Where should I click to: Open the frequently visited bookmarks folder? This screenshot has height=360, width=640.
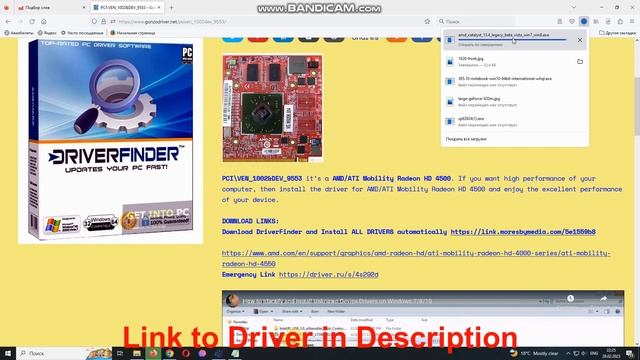(x=82, y=33)
